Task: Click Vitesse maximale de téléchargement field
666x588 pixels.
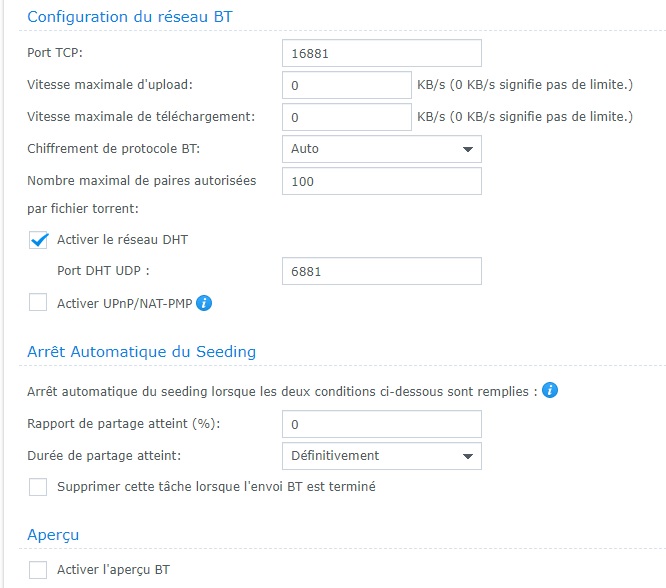Action: pyautogui.click(x=346, y=117)
